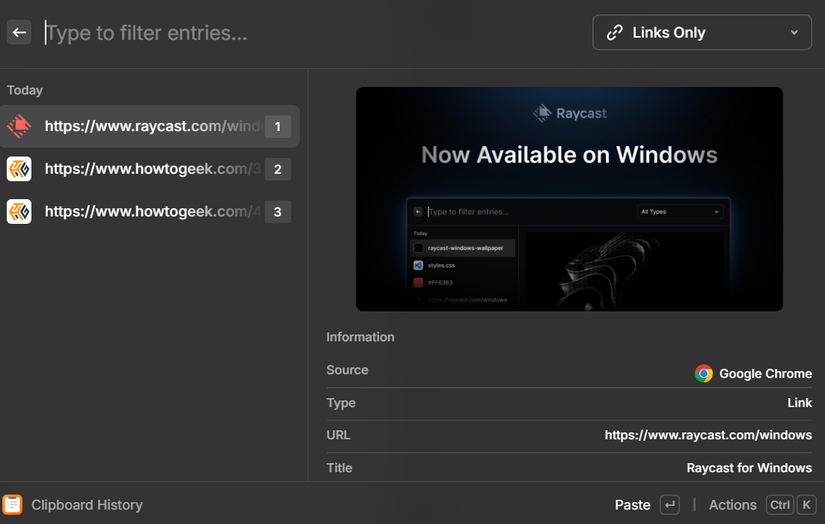Screen dimensions: 825x524
Task: Click the Clipboard History icon in footer
Action: [x=12, y=505]
